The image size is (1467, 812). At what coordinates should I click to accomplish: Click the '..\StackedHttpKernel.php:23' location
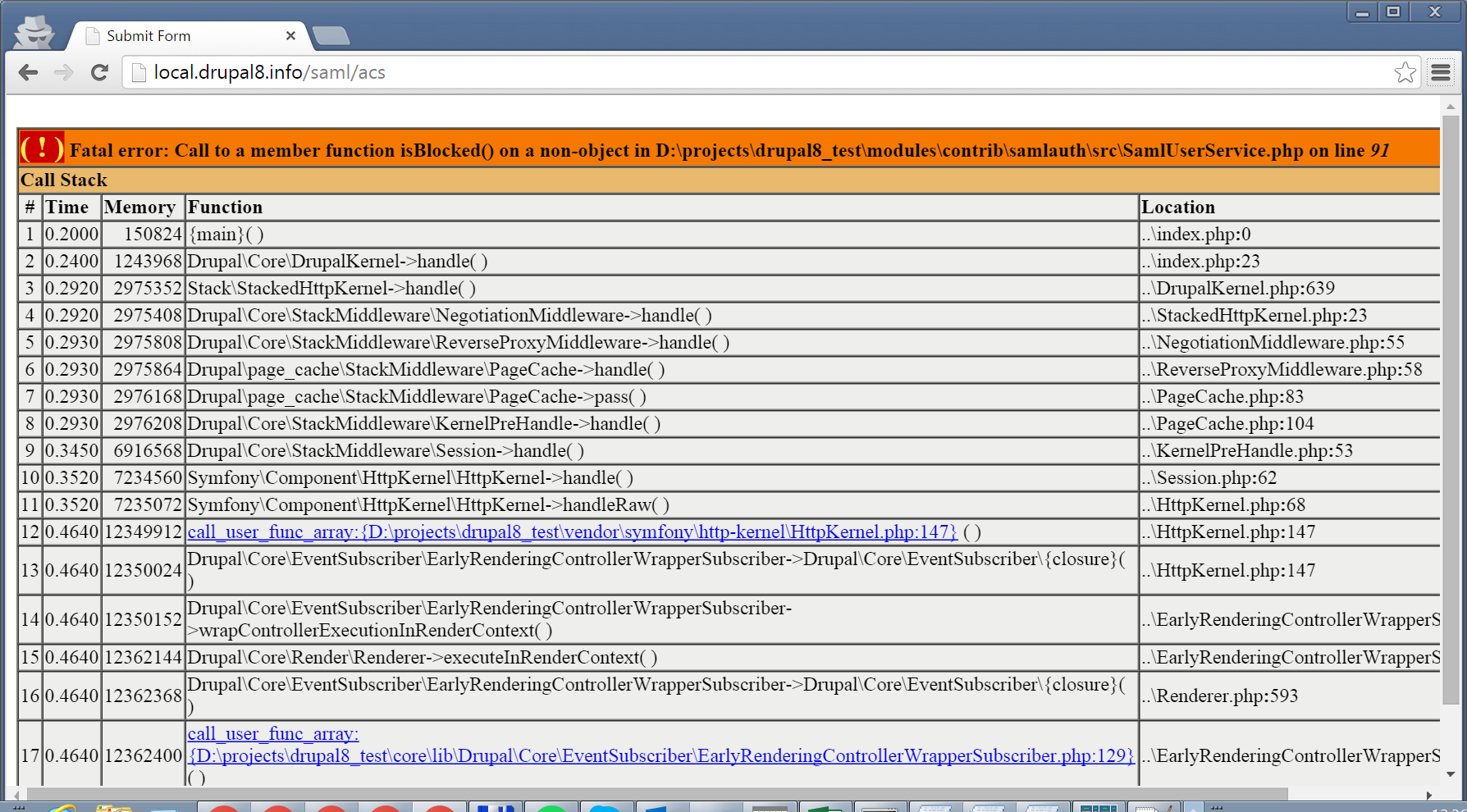point(1290,315)
